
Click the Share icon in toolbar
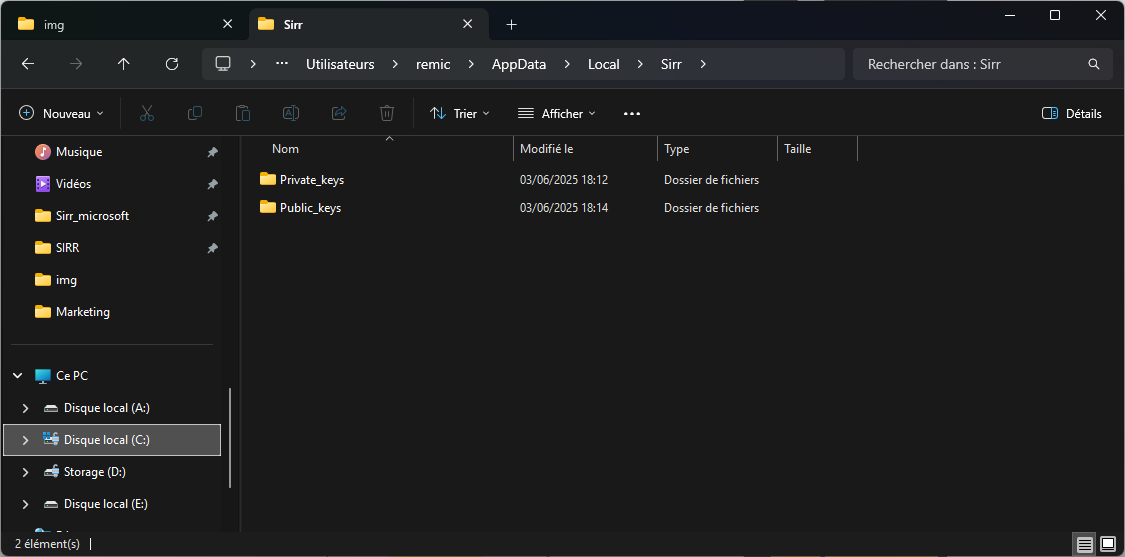pos(339,113)
